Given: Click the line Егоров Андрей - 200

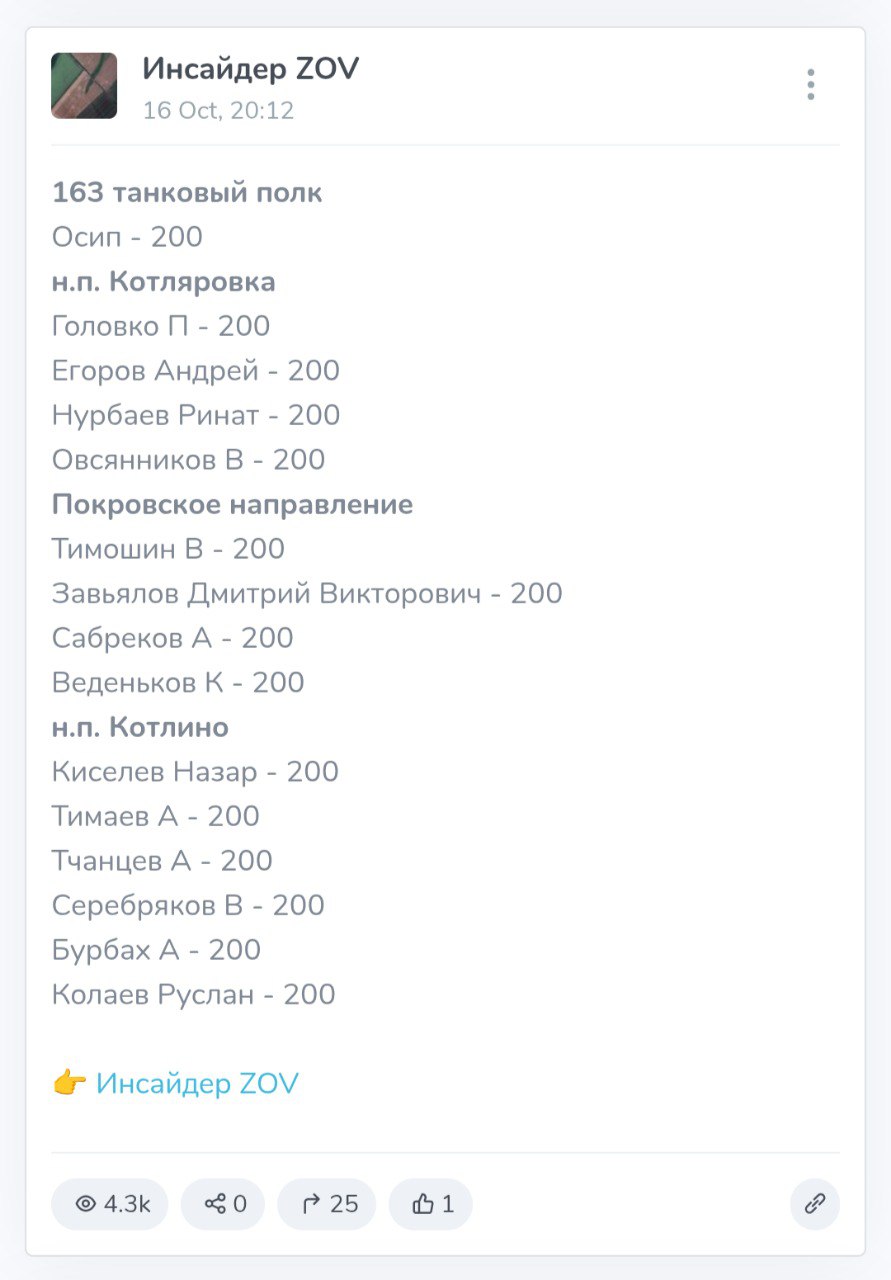Looking at the screenshot, I should pyautogui.click(x=196, y=371).
